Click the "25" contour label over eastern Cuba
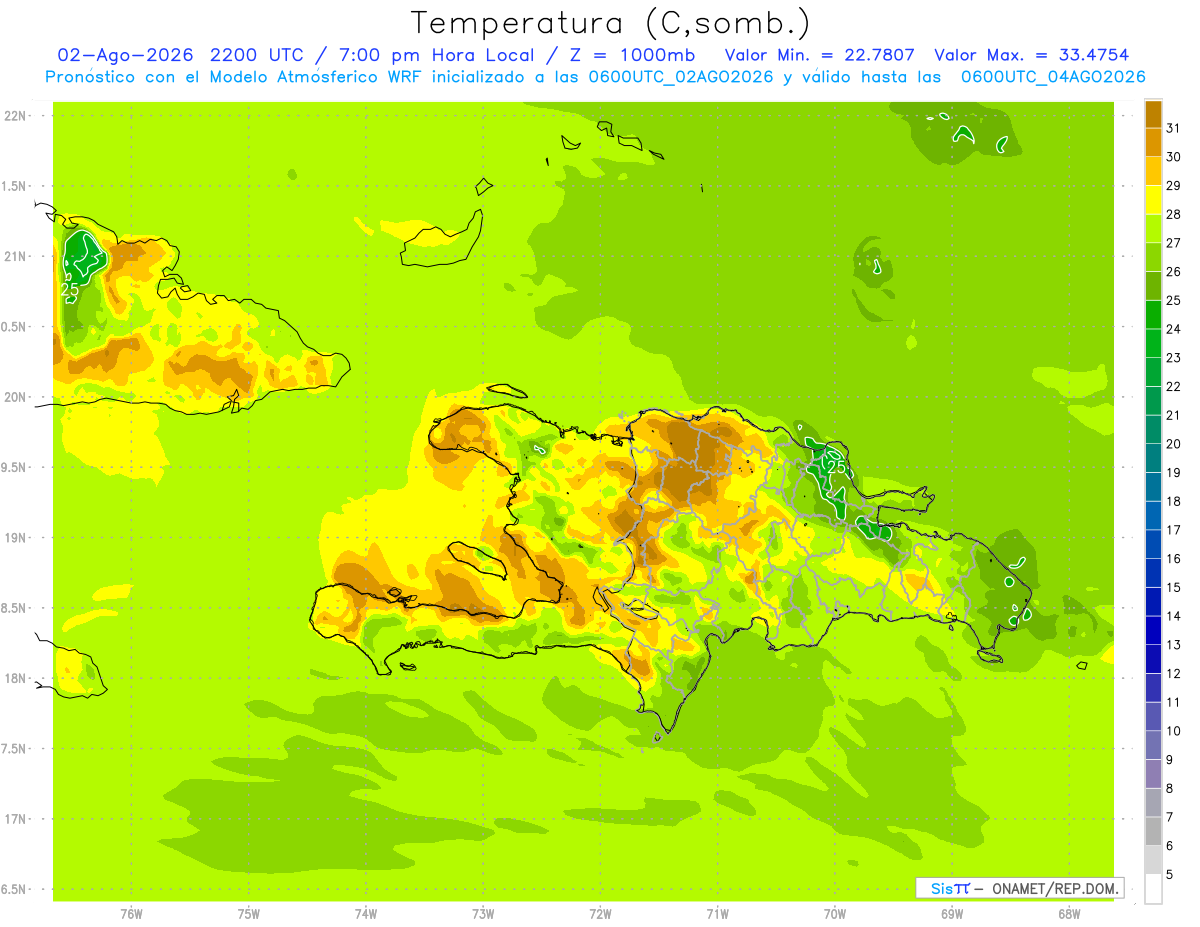The image size is (1200, 927). pyautogui.click(x=70, y=290)
